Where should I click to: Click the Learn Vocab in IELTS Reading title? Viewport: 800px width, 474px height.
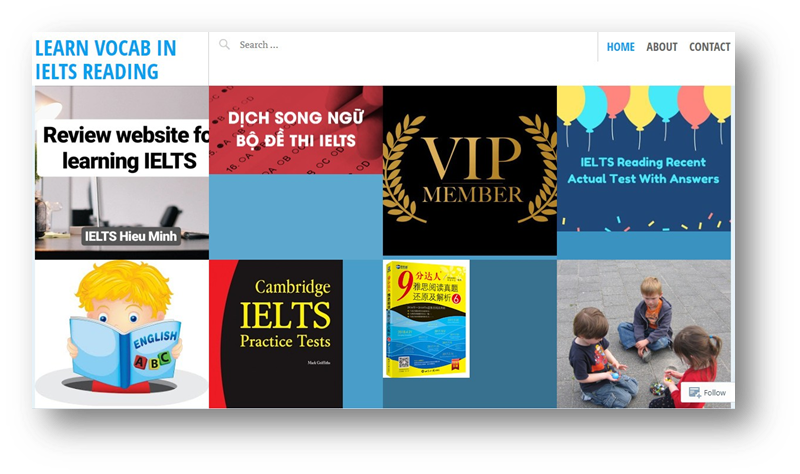[106, 60]
